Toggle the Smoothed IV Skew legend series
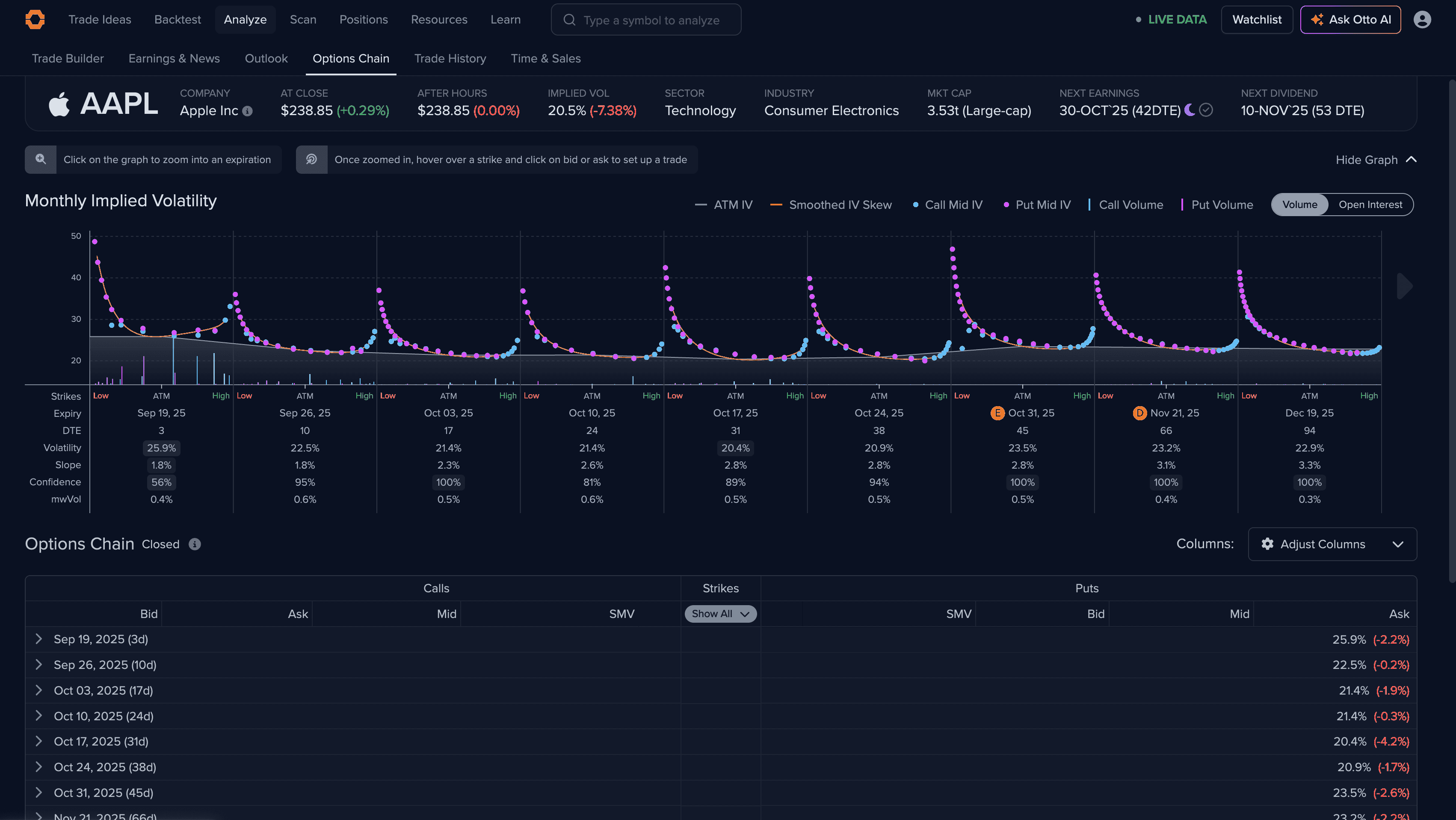Viewport: 1456px width, 820px height. pos(831,205)
